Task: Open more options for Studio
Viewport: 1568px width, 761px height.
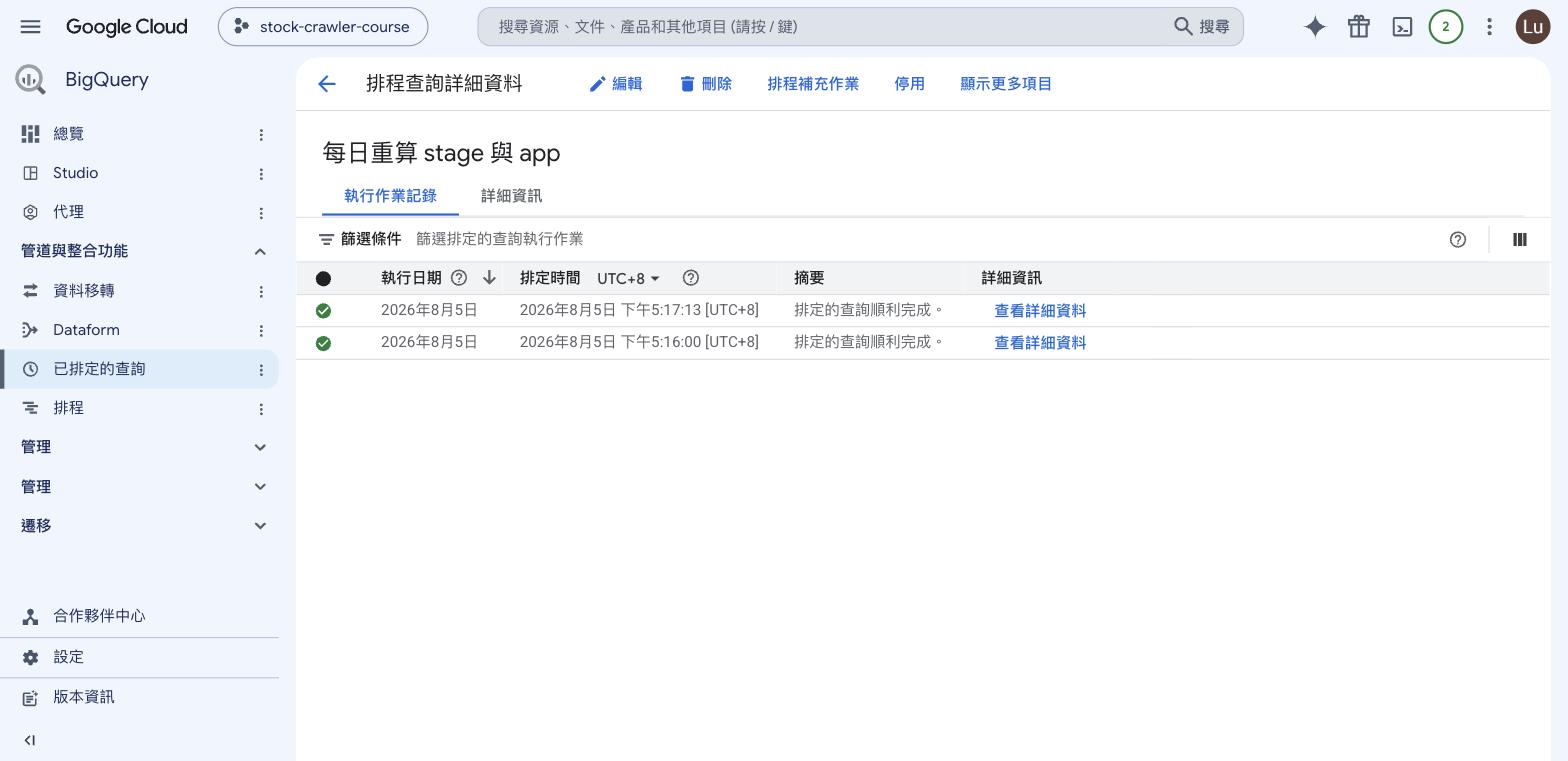Action: click(261, 173)
